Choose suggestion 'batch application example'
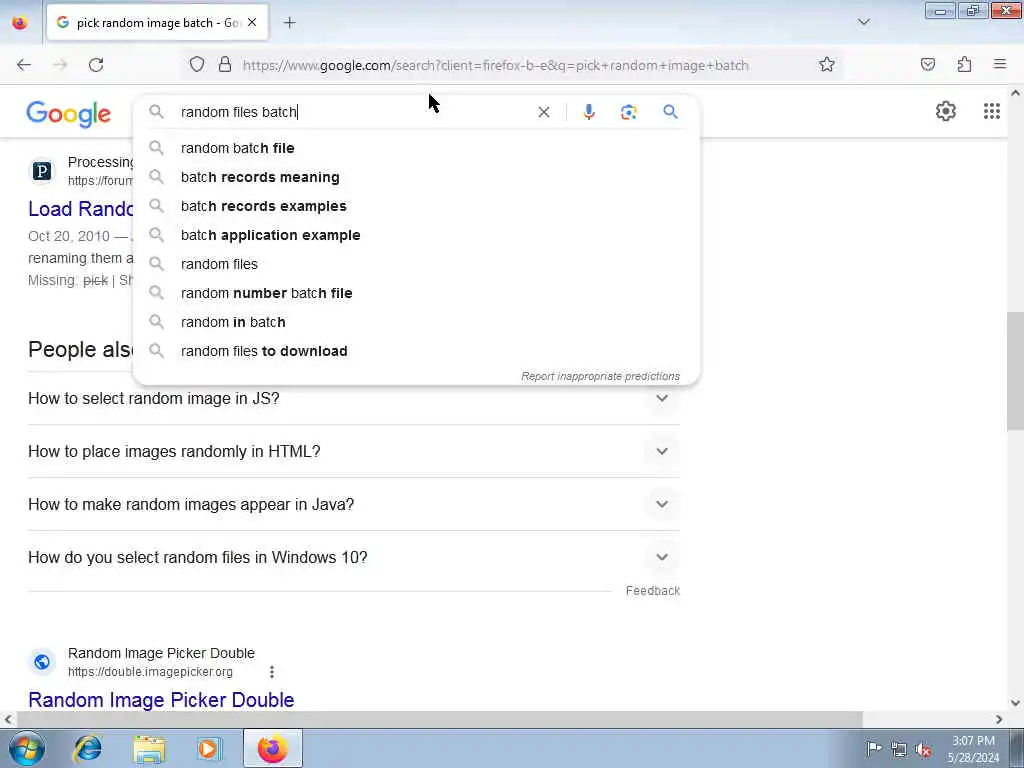Image resolution: width=1024 pixels, height=768 pixels. pyautogui.click(x=417, y=235)
